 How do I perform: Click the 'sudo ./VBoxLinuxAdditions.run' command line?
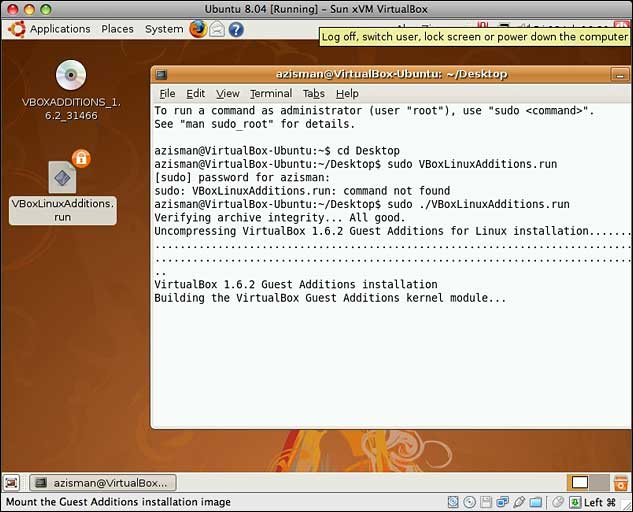[362, 204]
